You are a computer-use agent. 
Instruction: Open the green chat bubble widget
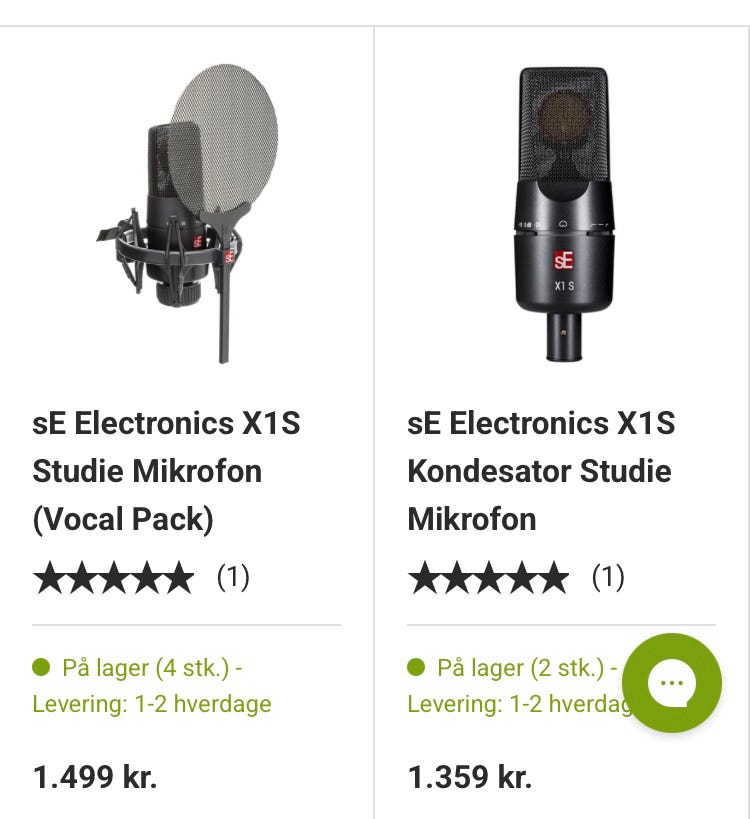(671, 683)
